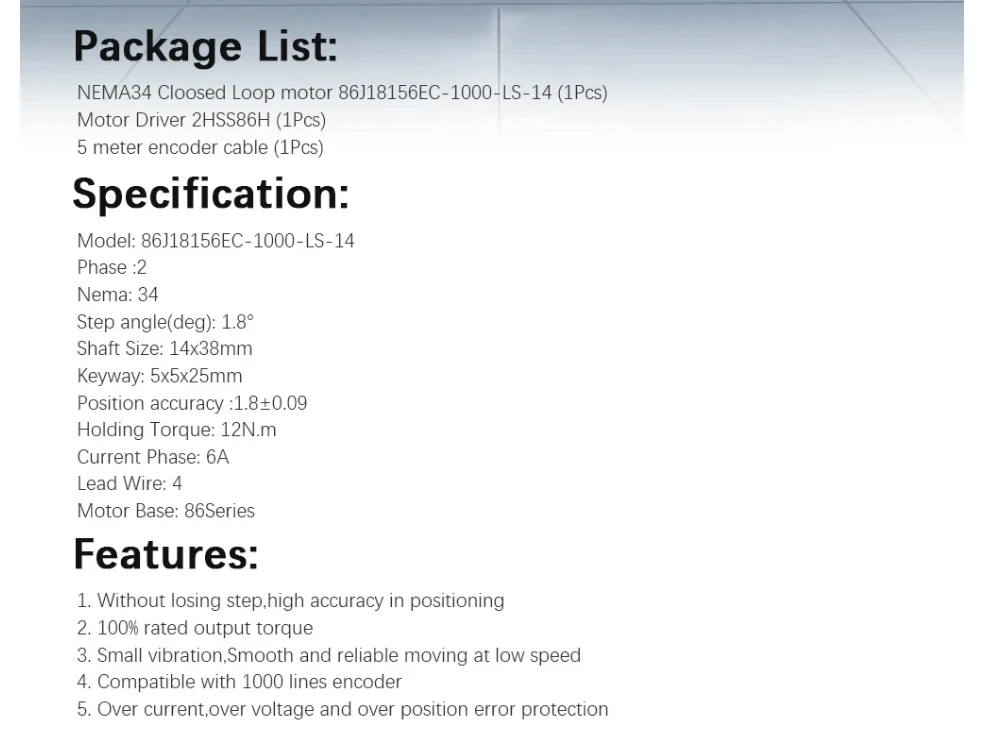The image size is (1000, 755).
Task: Click the 'Motor Driver 2HSS86H (1Pcs)' line
Action: [x=202, y=121]
